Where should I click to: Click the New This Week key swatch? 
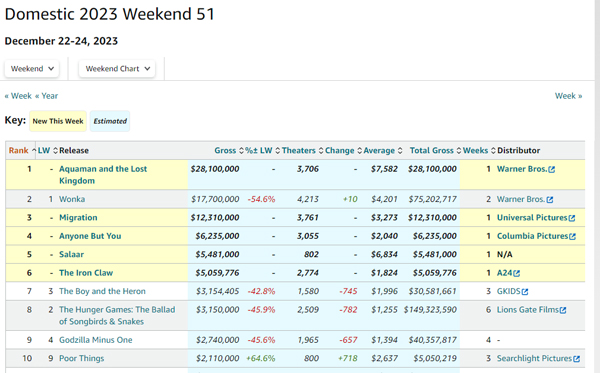coord(58,121)
